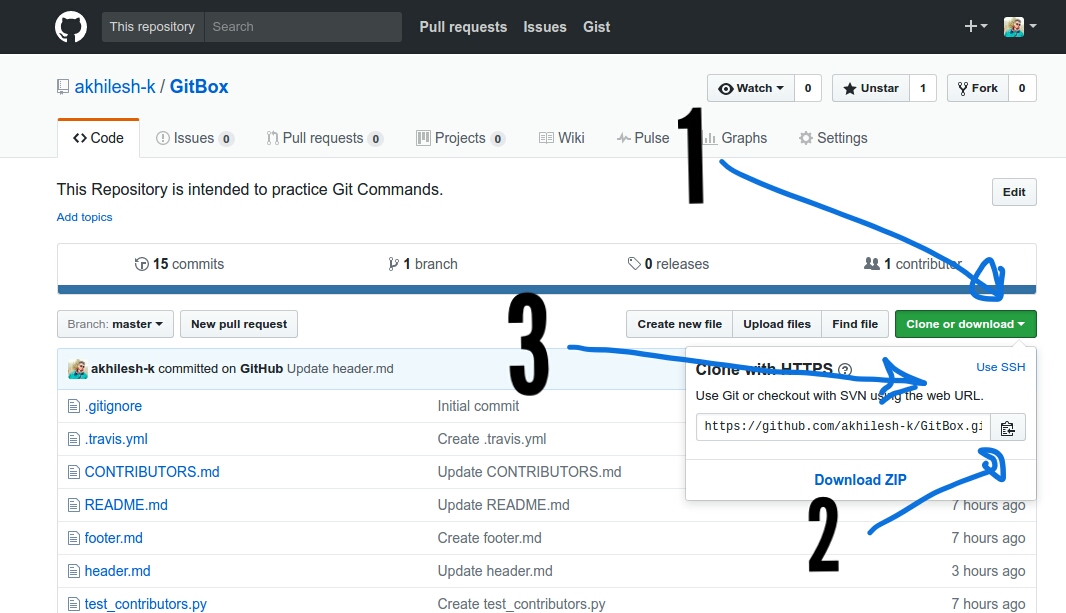The width and height of the screenshot is (1066, 613).
Task: Open the CONTRIBUTORS.md file
Action: [152, 472]
